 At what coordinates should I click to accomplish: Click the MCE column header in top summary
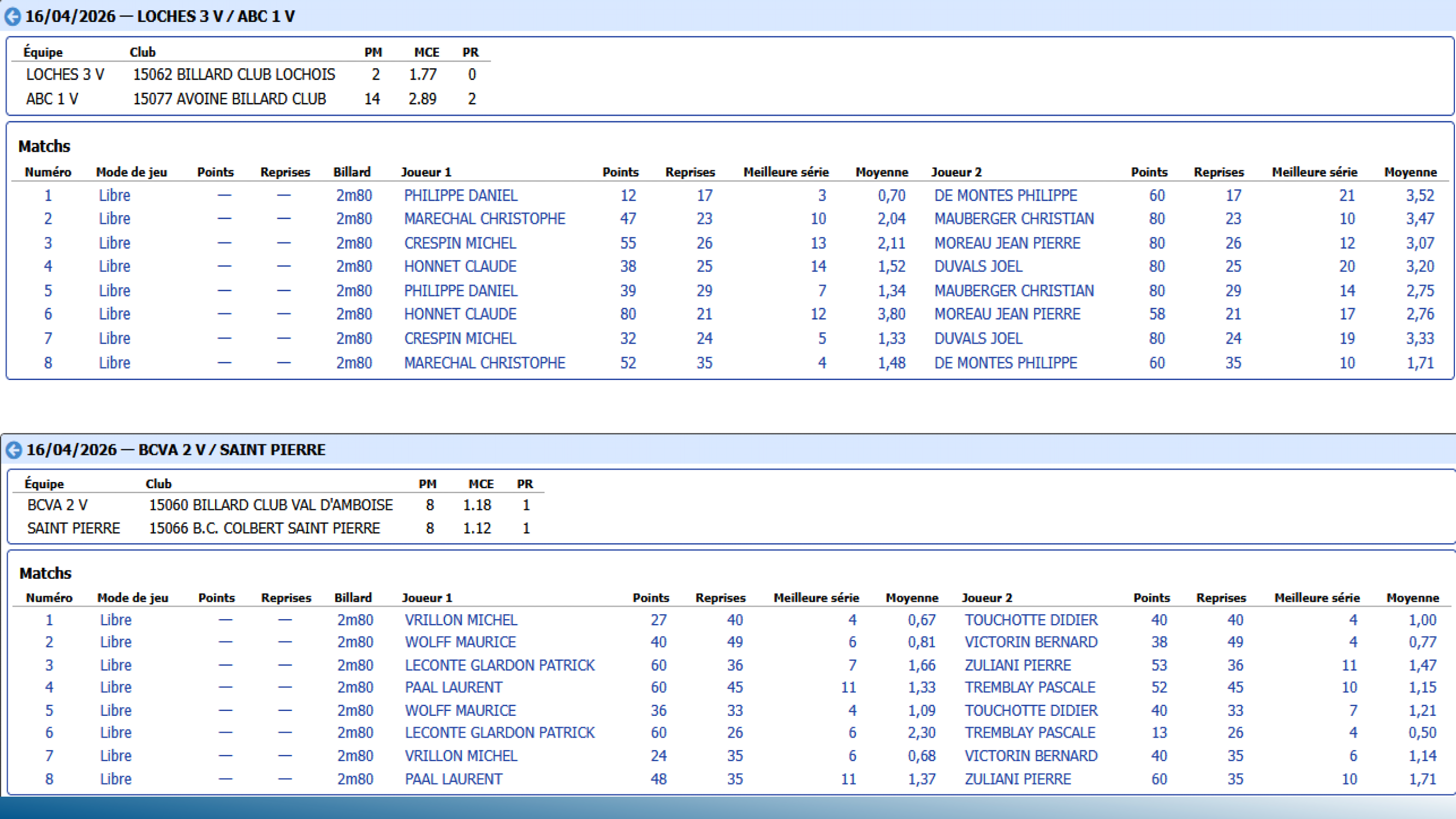coord(426,52)
